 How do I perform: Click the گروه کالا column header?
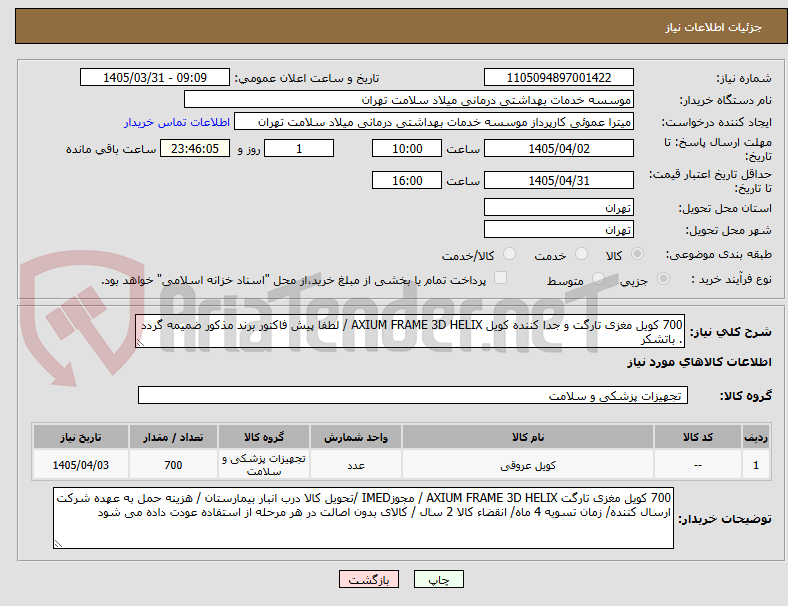(x=264, y=437)
